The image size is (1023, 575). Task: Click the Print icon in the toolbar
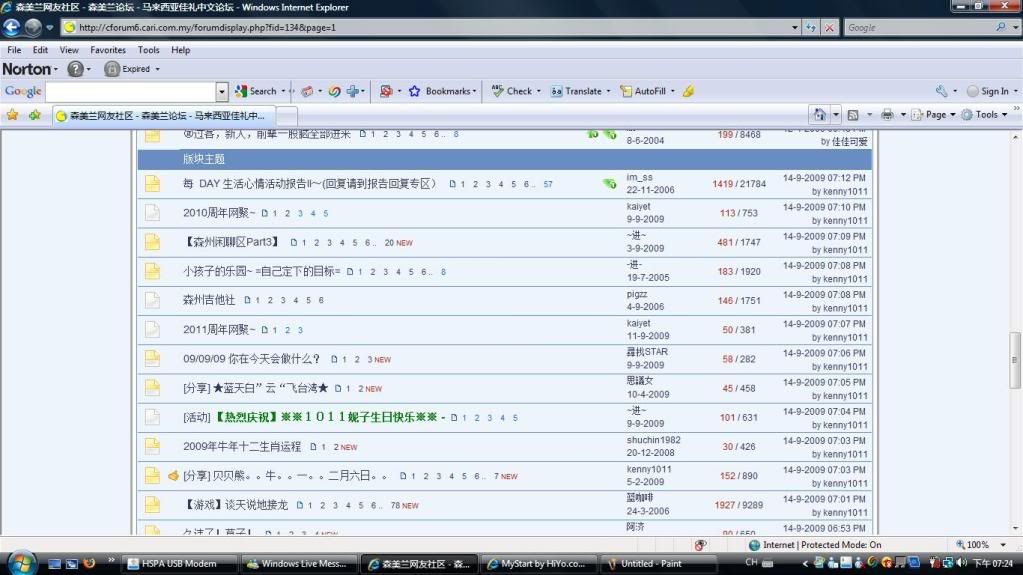[886, 114]
